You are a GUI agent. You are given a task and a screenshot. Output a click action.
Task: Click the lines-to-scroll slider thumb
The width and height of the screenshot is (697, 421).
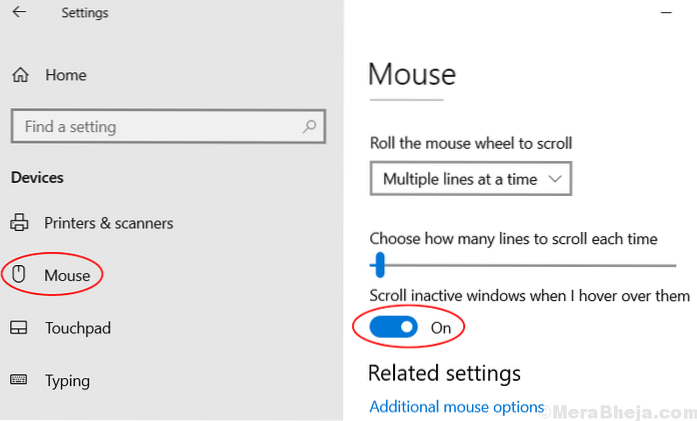379,265
